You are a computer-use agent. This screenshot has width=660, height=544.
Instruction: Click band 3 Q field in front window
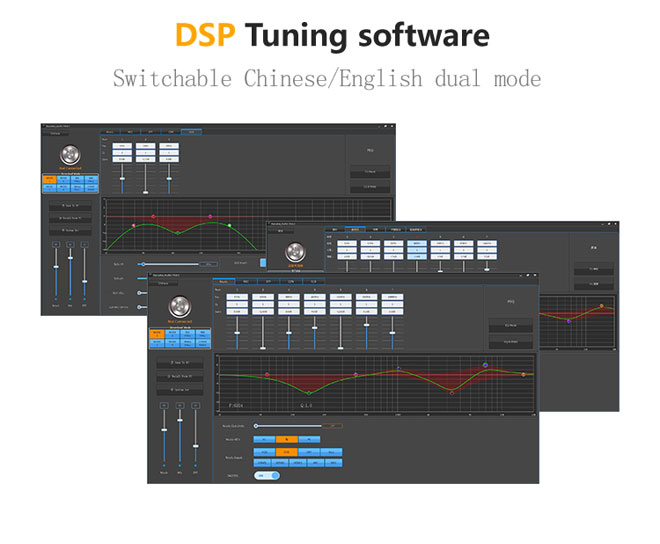(289, 304)
